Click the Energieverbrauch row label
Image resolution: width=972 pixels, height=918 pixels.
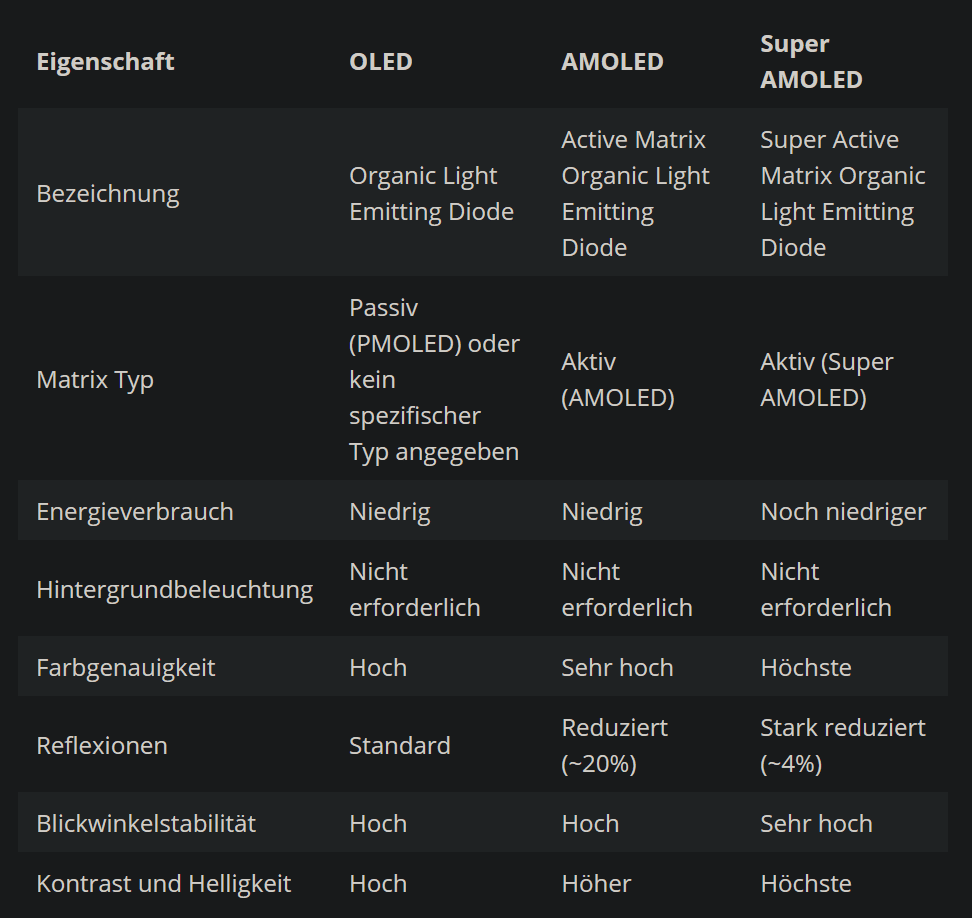point(135,512)
